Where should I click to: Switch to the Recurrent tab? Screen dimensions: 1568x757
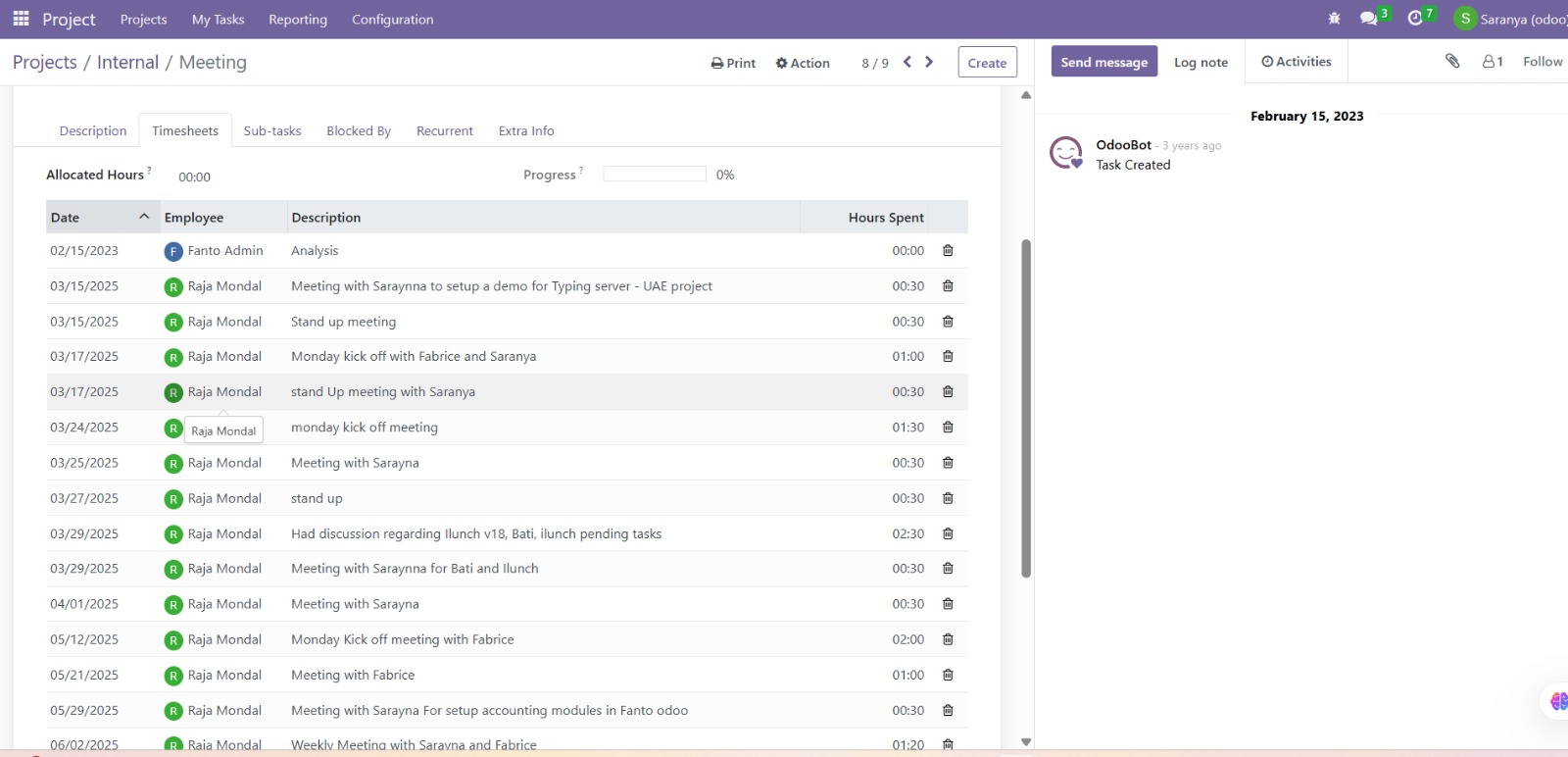click(445, 130)
